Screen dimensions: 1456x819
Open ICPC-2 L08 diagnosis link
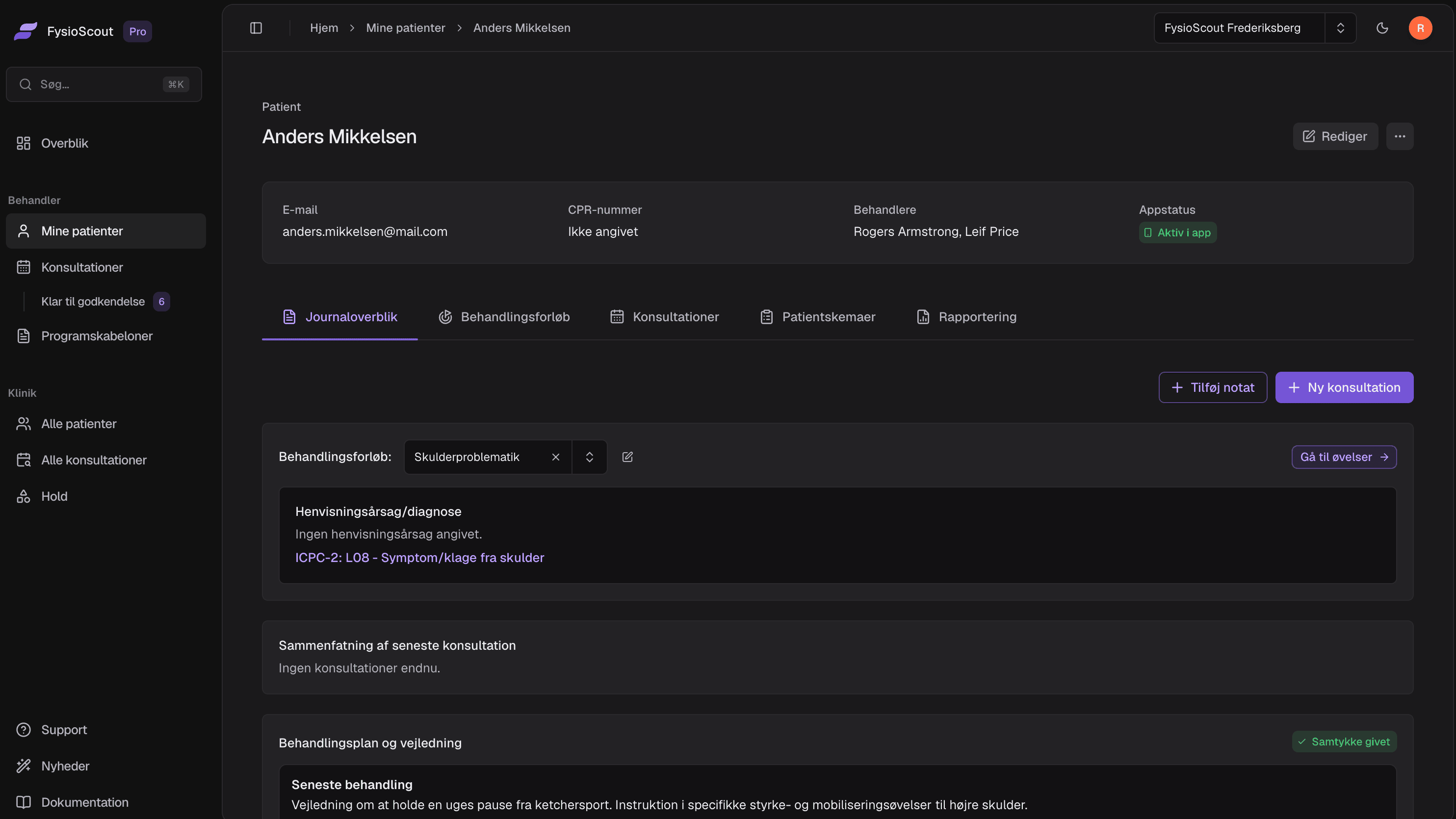[x=419, y=557]
